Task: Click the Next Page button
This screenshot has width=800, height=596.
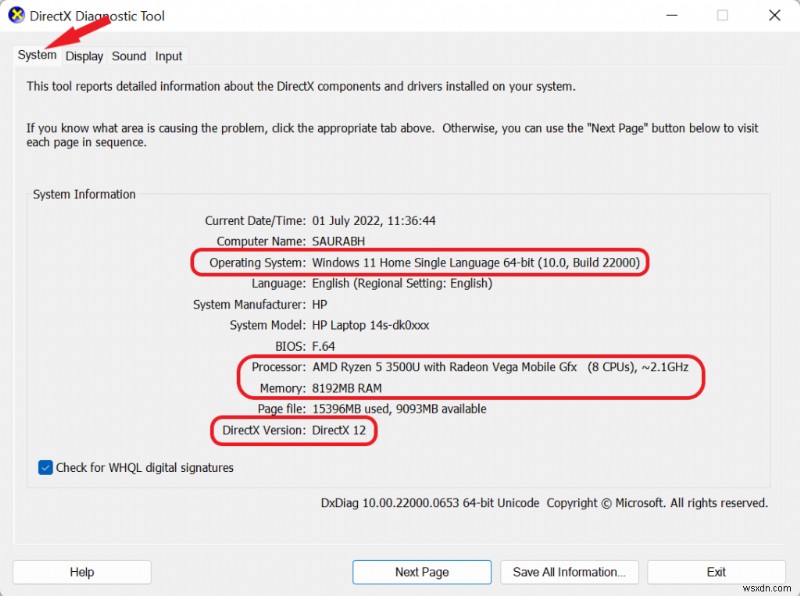Action: (421, 572)
